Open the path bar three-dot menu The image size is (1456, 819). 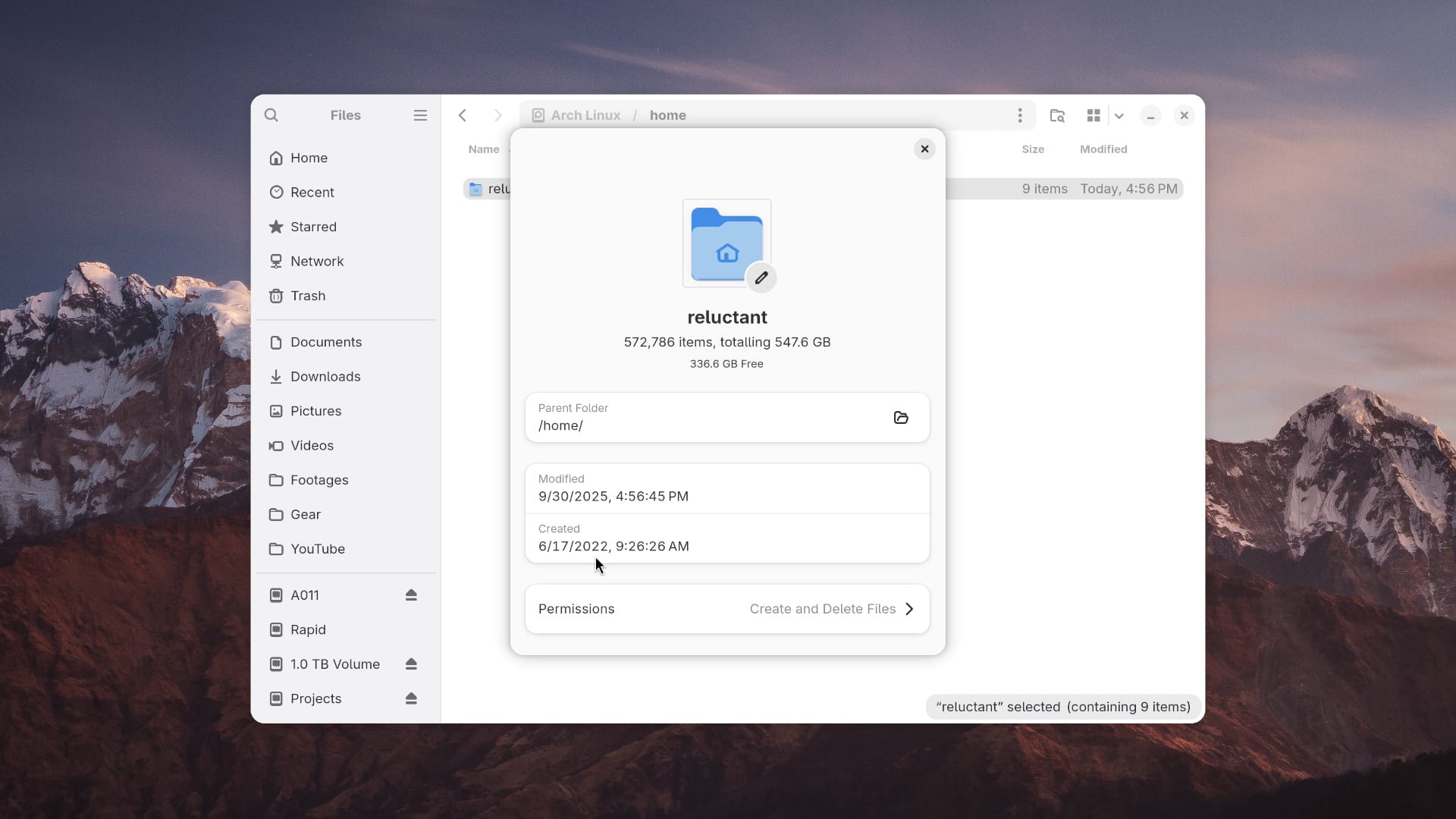[x=1020, y=115]
